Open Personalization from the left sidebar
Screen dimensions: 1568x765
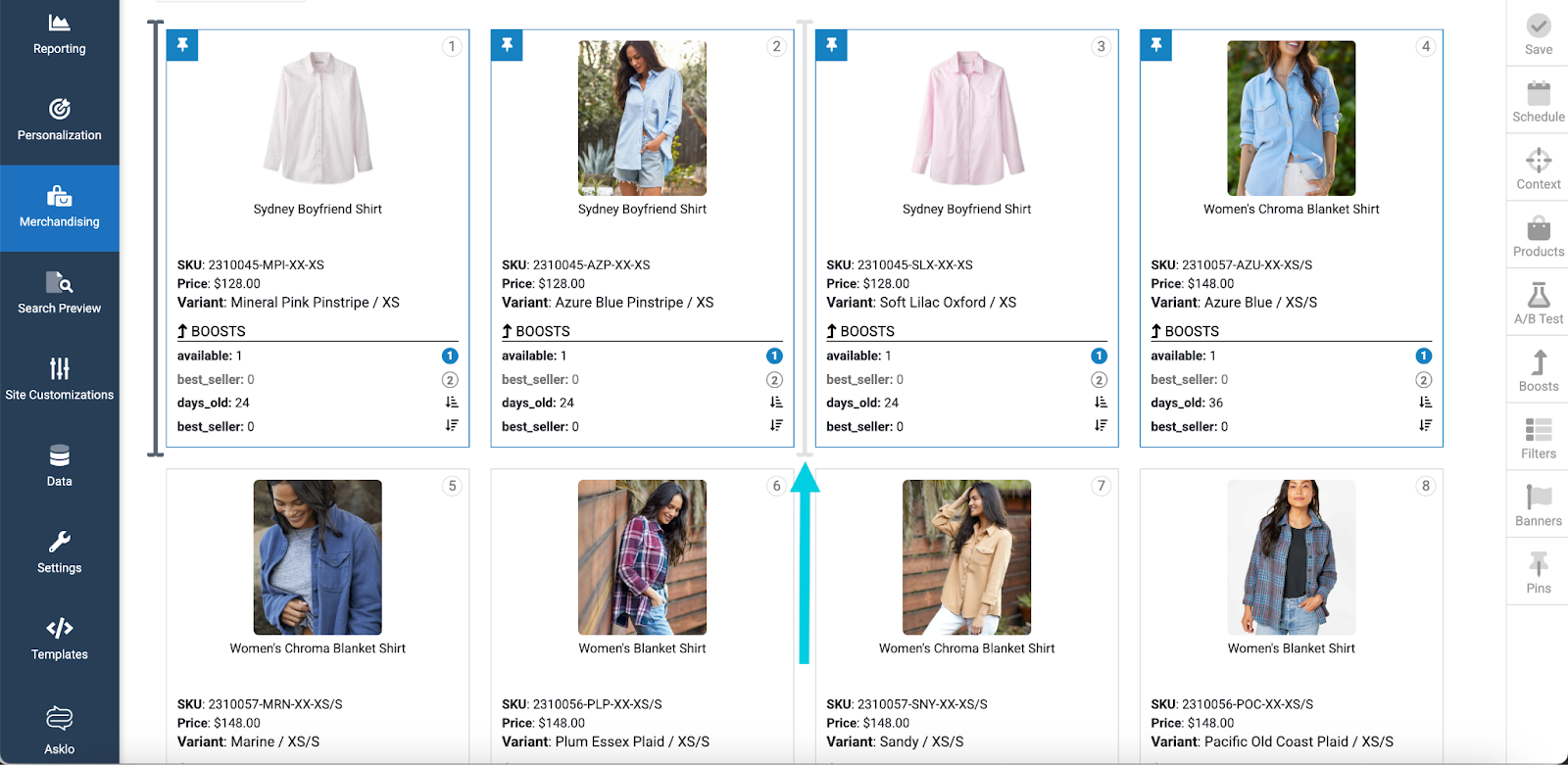click(59, 120)
